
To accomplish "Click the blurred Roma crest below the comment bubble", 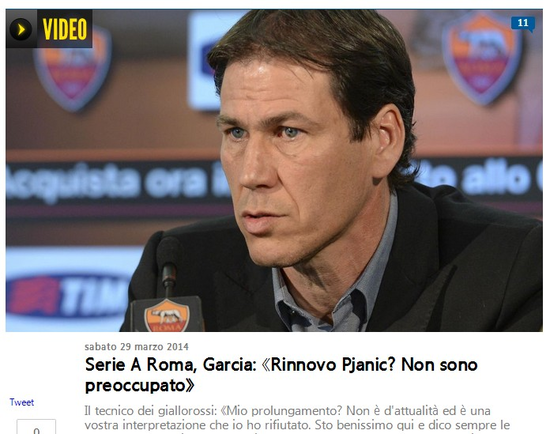I will [482, 58].
